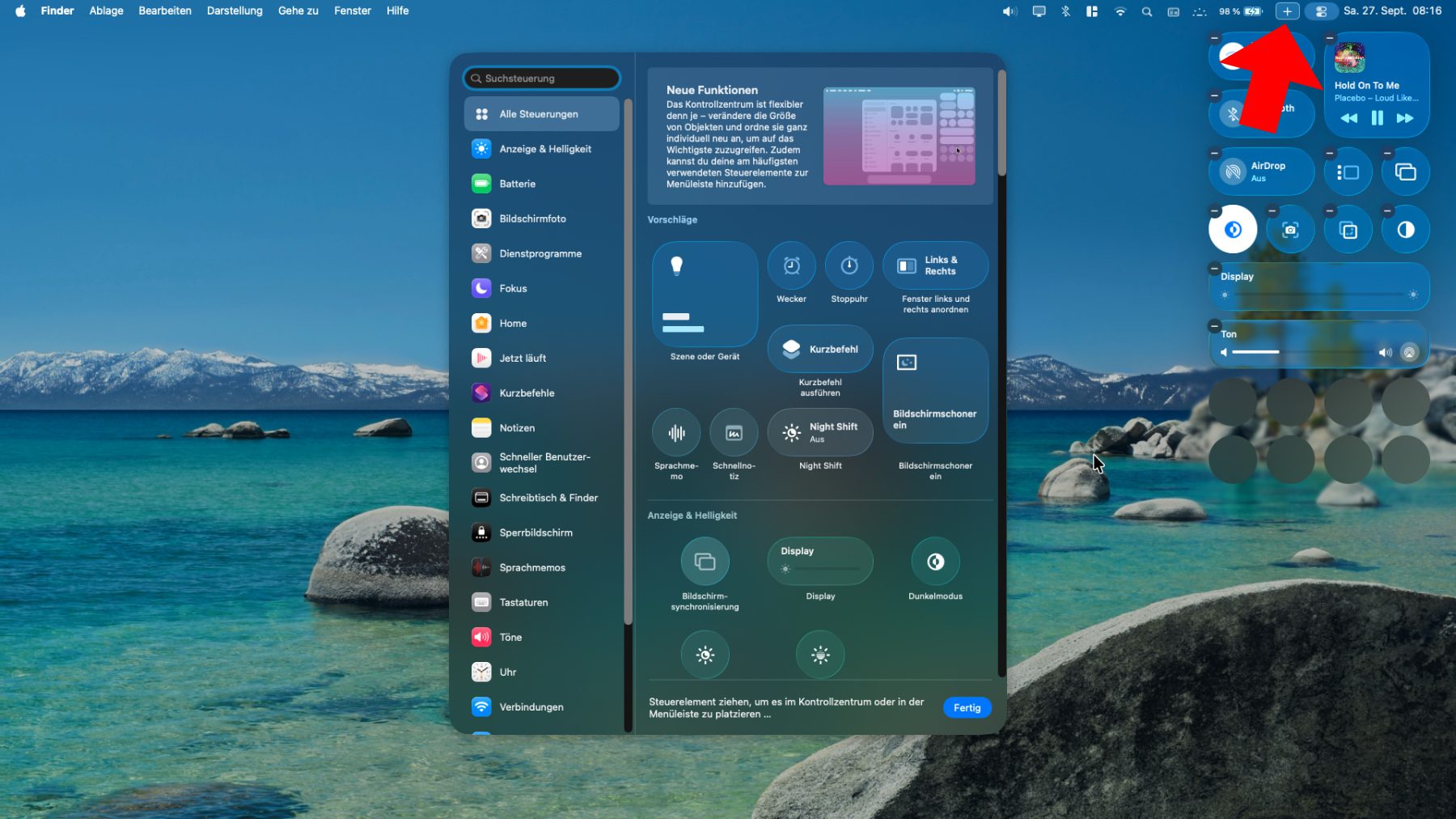Image resolution: width=1456 pixels, height=819 pixels.
Task: Open the Ablage menu
Action: pyautogui.click(x=106, y=11)
